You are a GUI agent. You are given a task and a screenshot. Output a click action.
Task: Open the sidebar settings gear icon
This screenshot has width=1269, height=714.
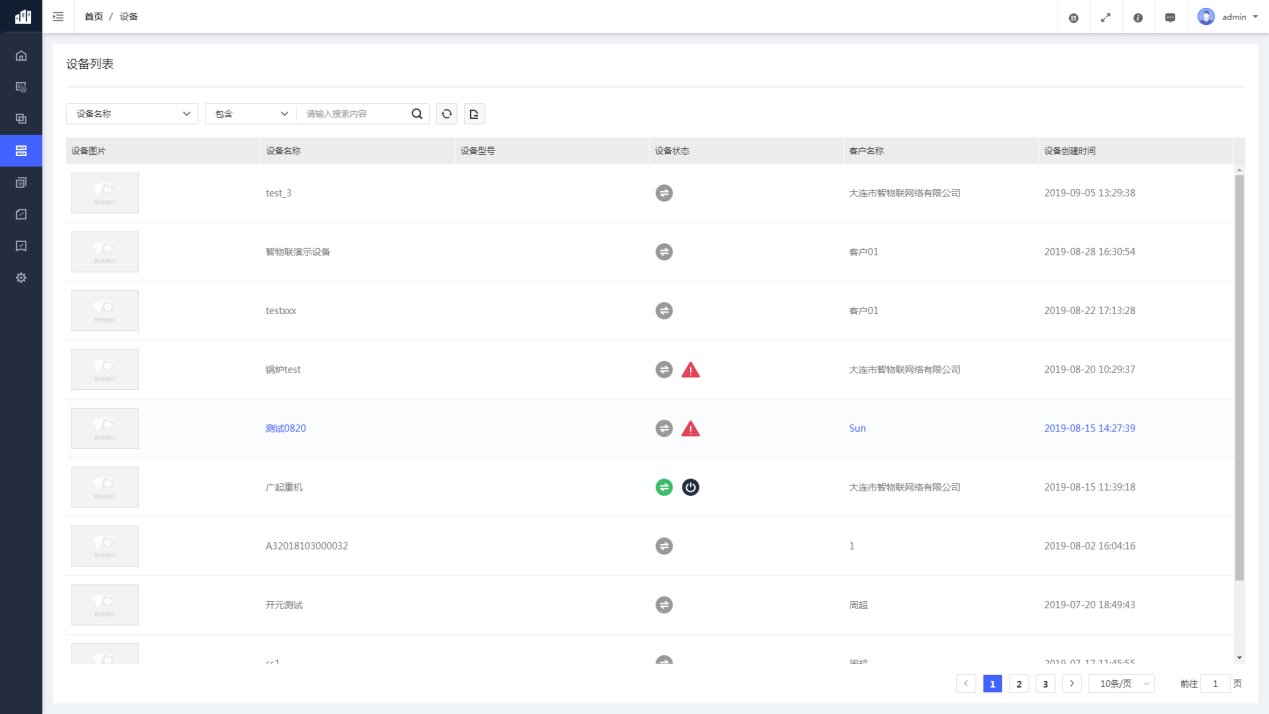[21, 277]
